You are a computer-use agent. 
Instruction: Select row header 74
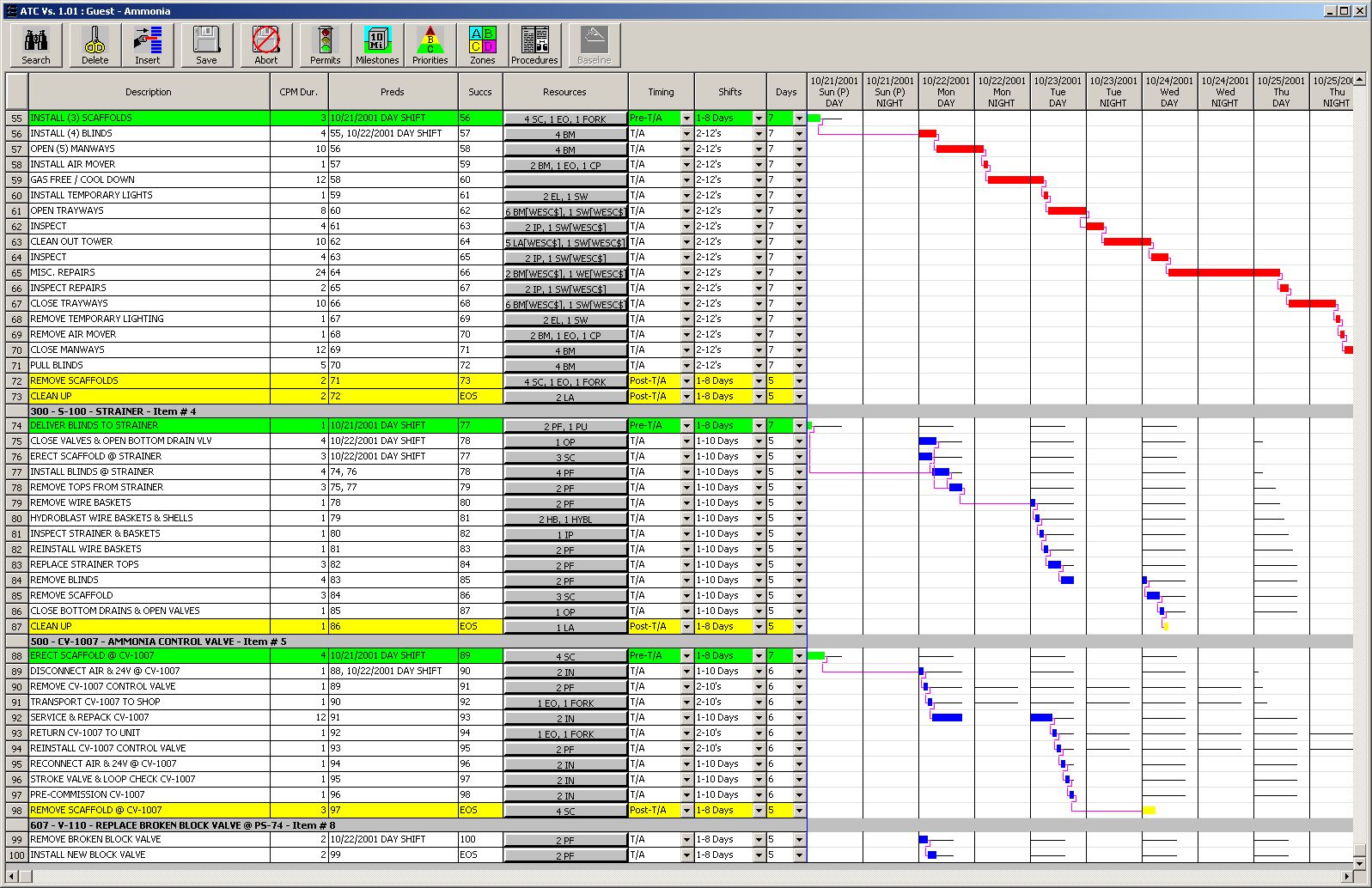[17, 426]
